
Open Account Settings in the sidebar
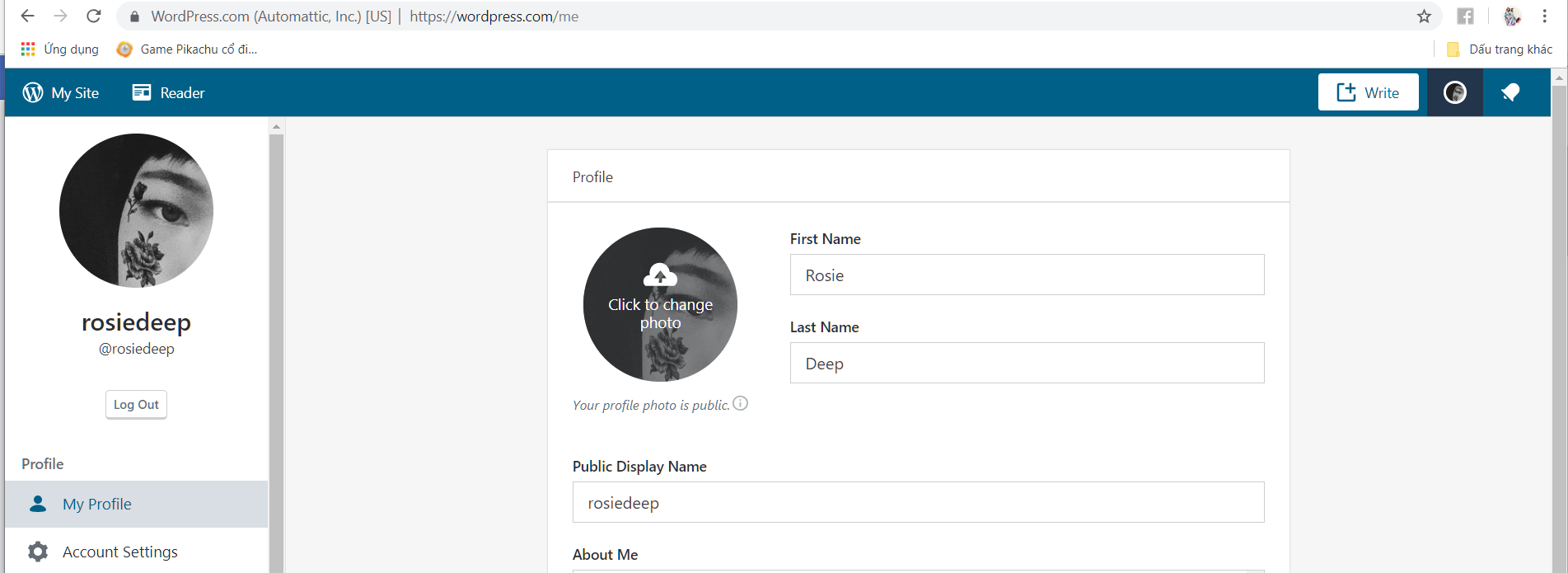(119, 552)
